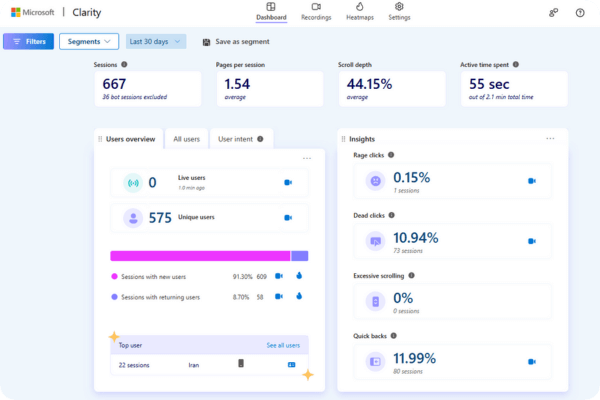Open the share project icon at top right
This screenshot has height=400, width=600.
pos(553,13)
